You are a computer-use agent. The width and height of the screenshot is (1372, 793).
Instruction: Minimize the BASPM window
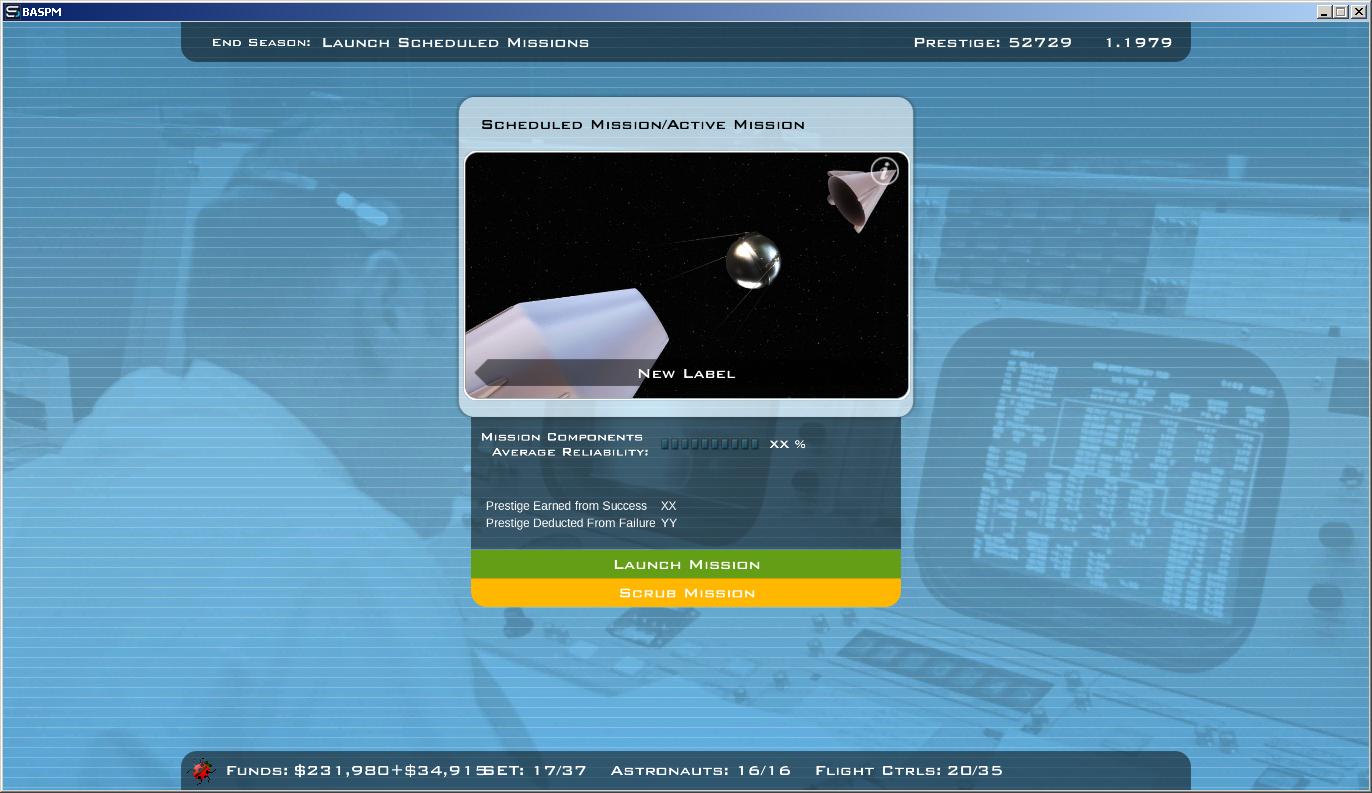point(1324,12)
